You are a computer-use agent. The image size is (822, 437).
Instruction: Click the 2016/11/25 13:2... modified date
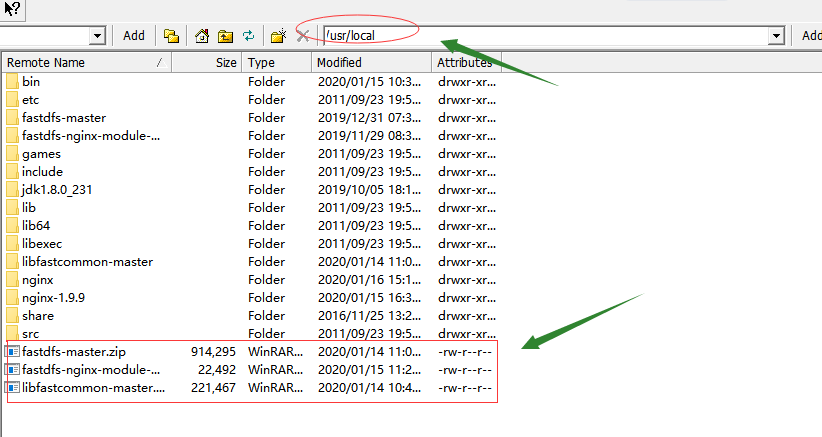click(x=370, y=315)
